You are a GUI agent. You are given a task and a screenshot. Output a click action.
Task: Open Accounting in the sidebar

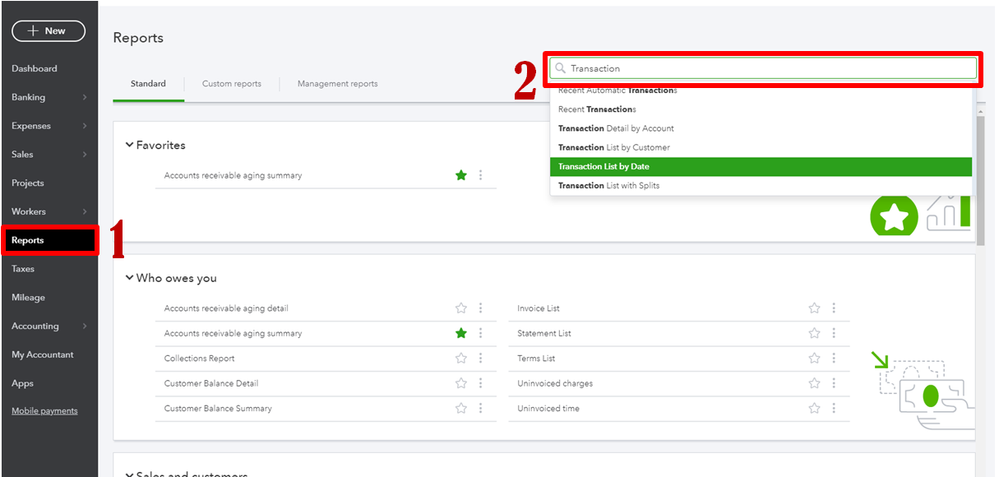pos(35,326)
